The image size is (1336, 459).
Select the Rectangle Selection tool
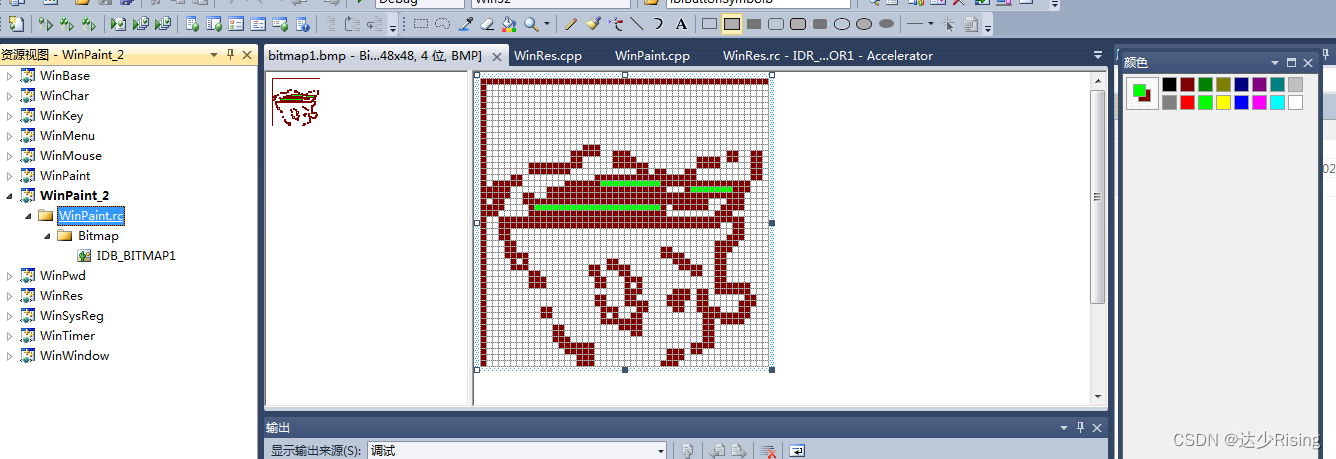tap(421, 23)
